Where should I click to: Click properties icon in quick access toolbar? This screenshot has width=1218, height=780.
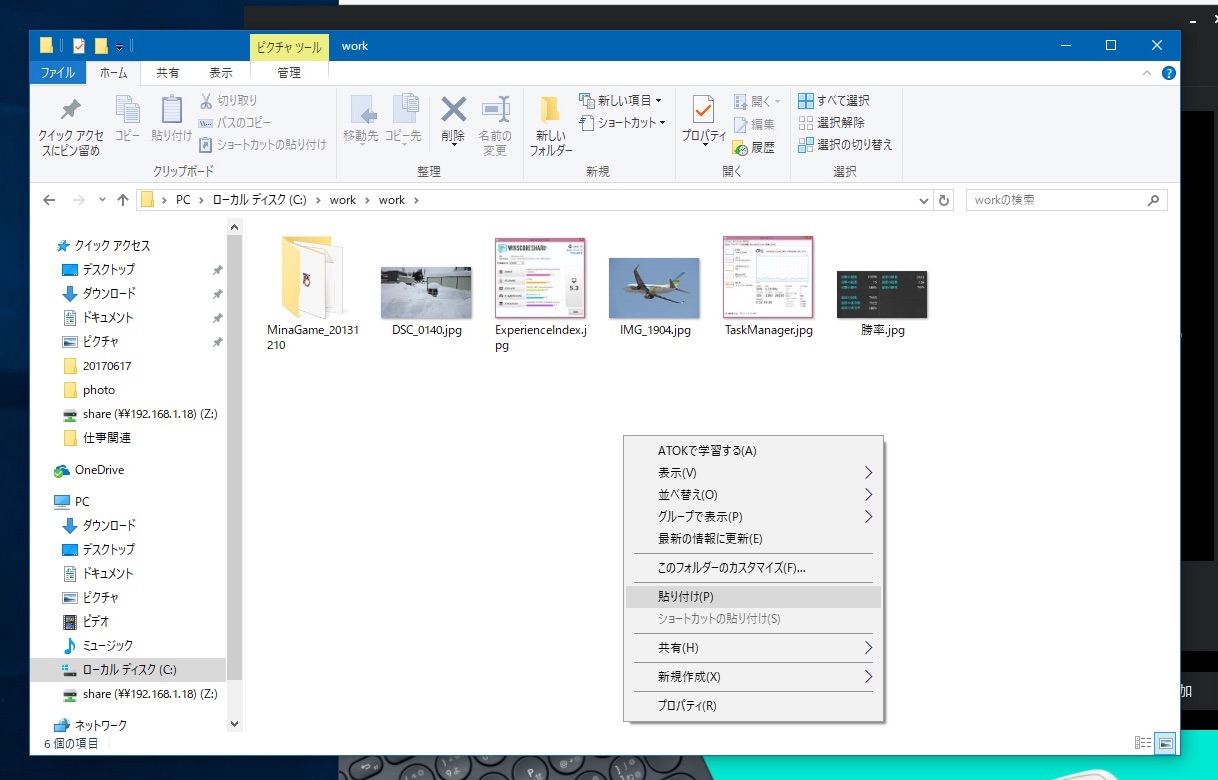tap(80, 46)
